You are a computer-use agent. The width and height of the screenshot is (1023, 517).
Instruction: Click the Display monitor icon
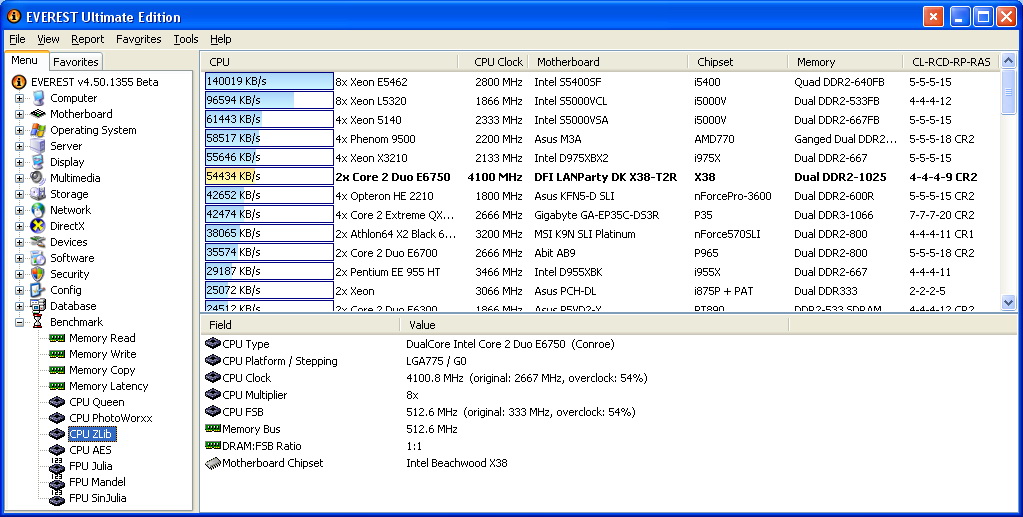pos(38,162)
